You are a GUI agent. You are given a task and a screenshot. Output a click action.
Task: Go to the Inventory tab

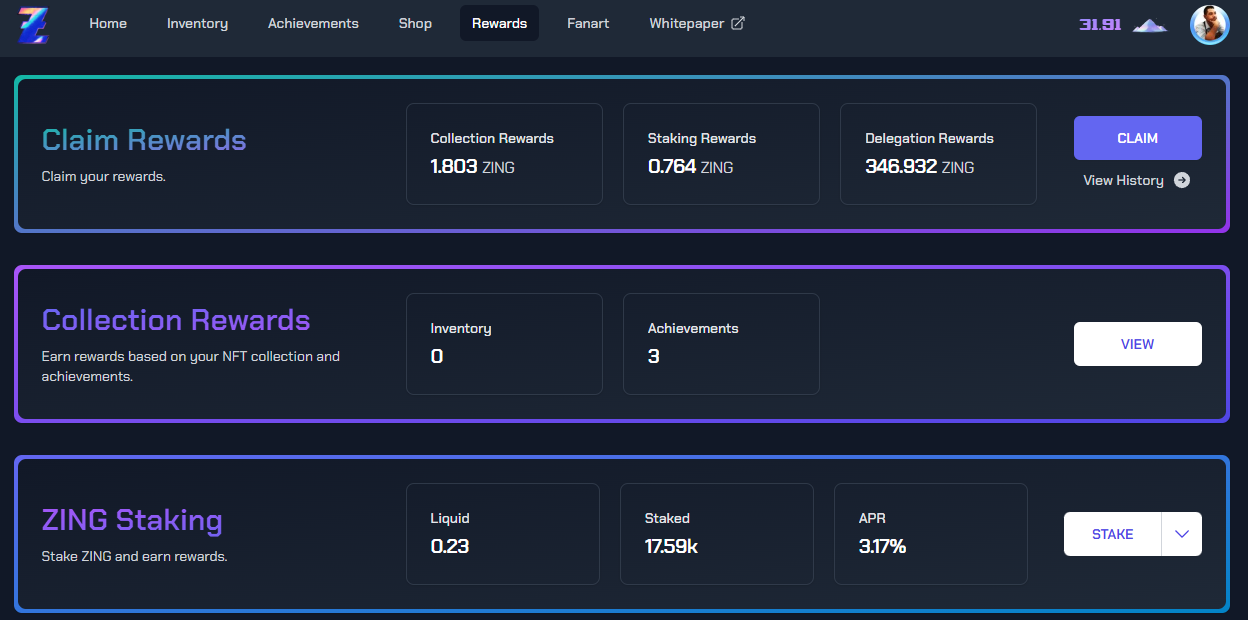197,23
